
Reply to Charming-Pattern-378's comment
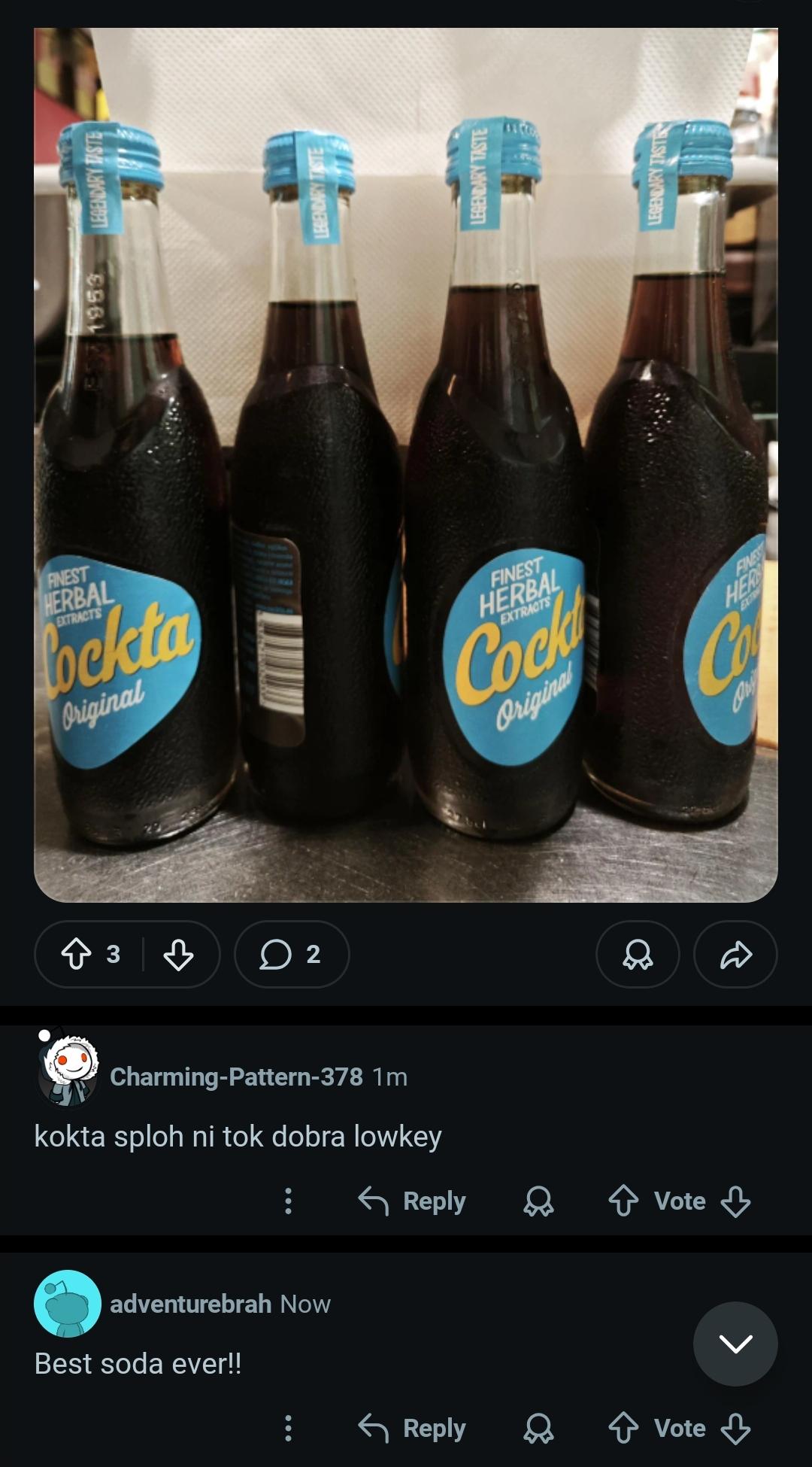[412, 1201]
